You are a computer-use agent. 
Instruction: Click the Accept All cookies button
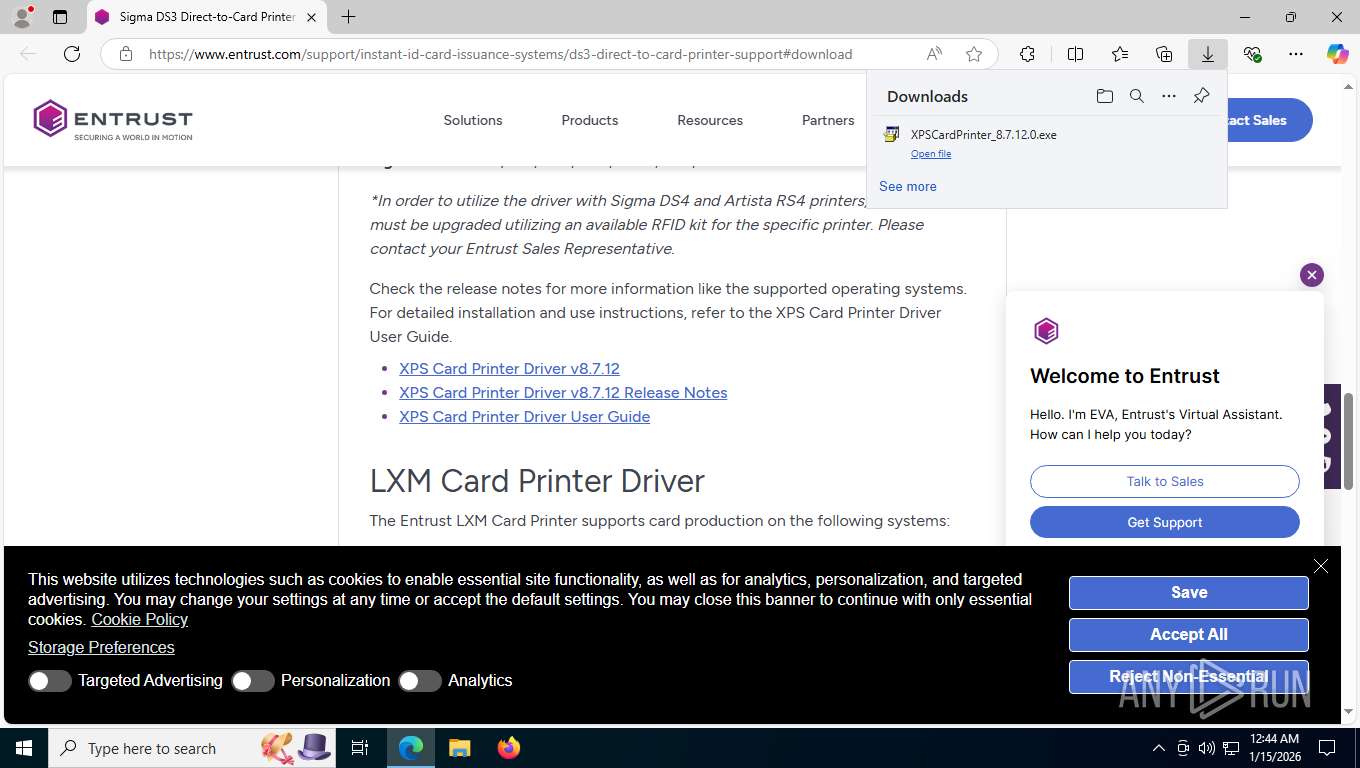[x=1189, y=634]
